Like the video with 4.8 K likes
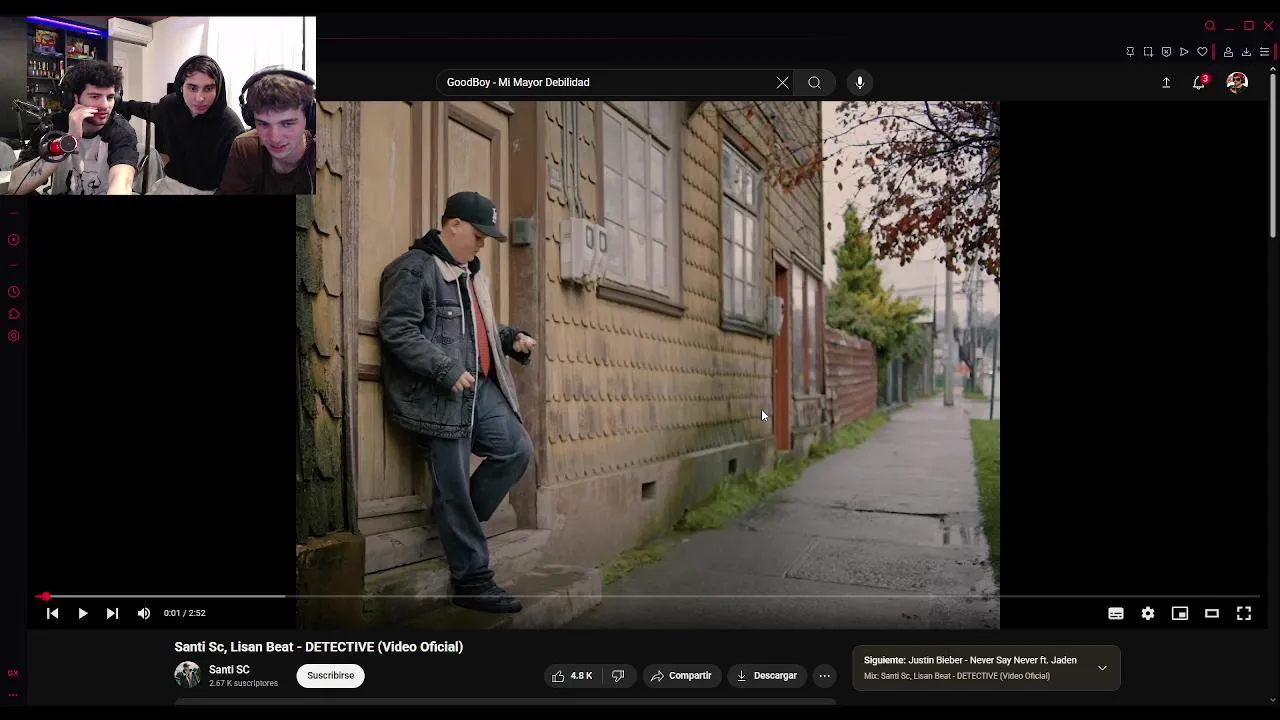The height and width of the screenshot is (720, 1280). point(571,676)
